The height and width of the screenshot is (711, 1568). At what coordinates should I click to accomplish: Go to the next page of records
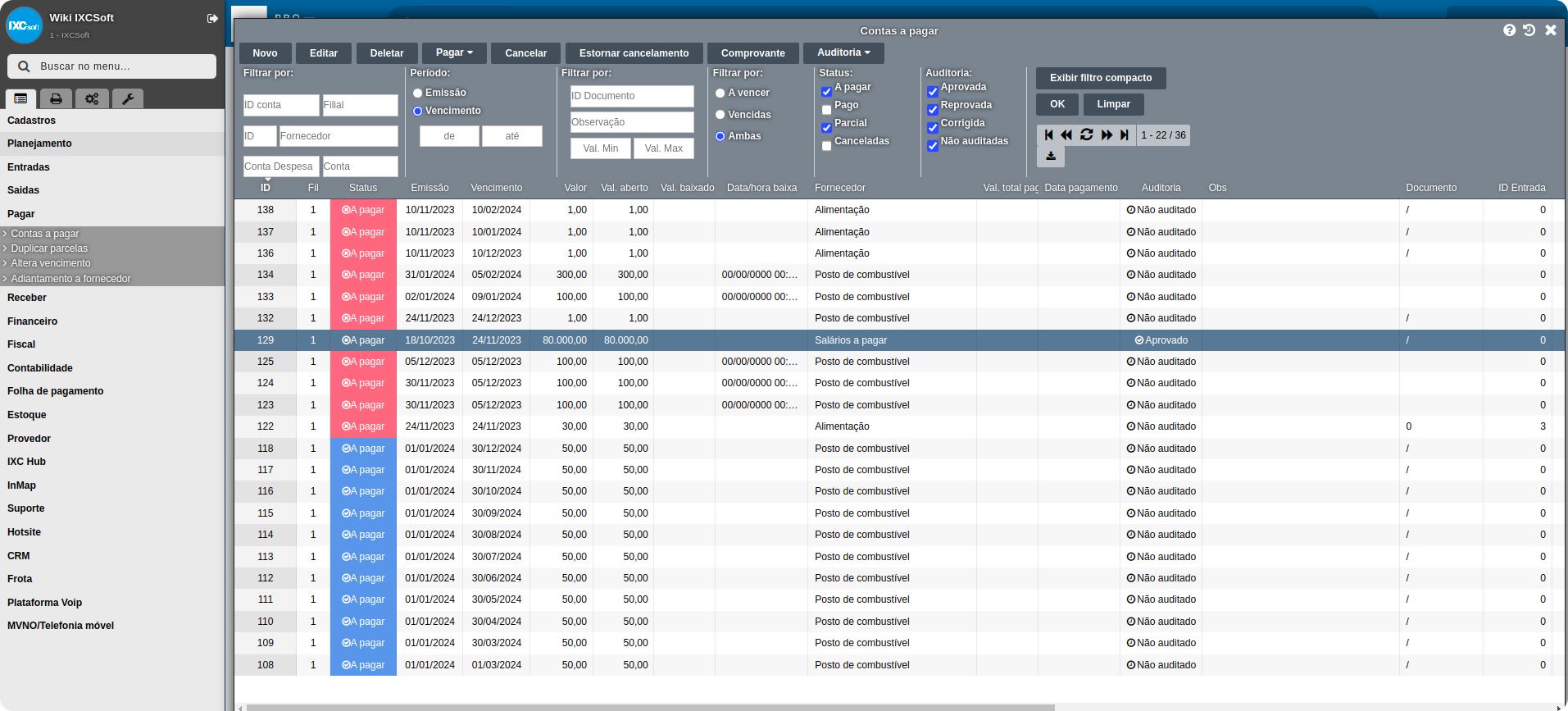(1107, 135)
